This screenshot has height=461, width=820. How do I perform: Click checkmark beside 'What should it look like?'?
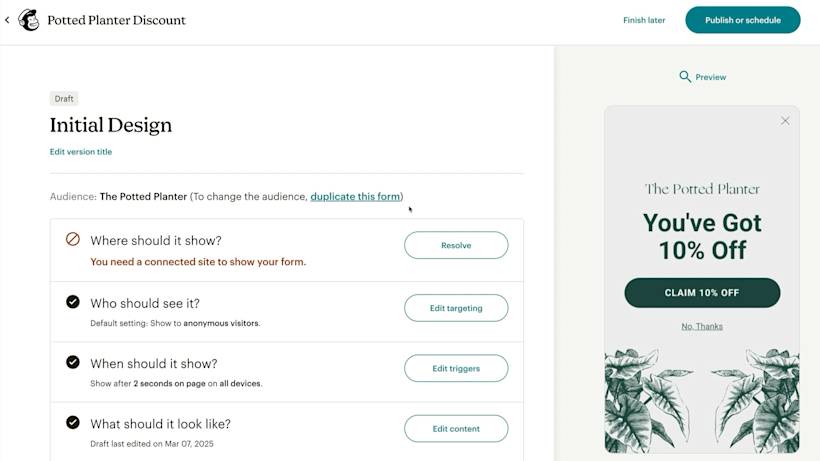coord(73,422)
